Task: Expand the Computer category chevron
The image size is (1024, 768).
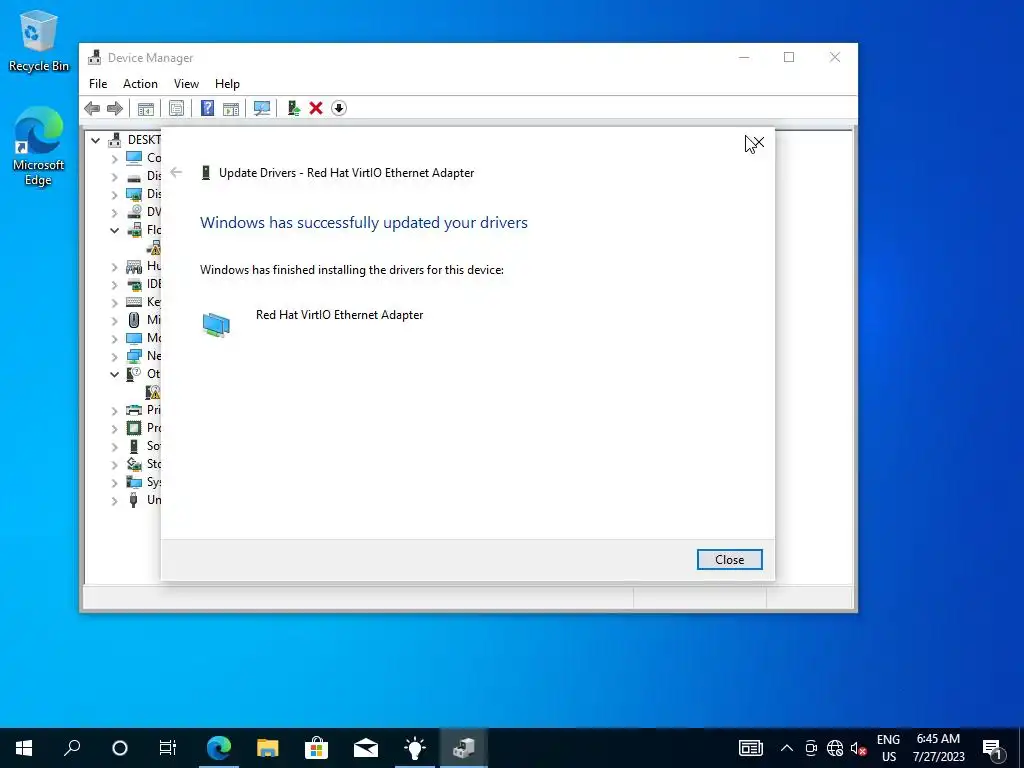Action: click(114, 158)
